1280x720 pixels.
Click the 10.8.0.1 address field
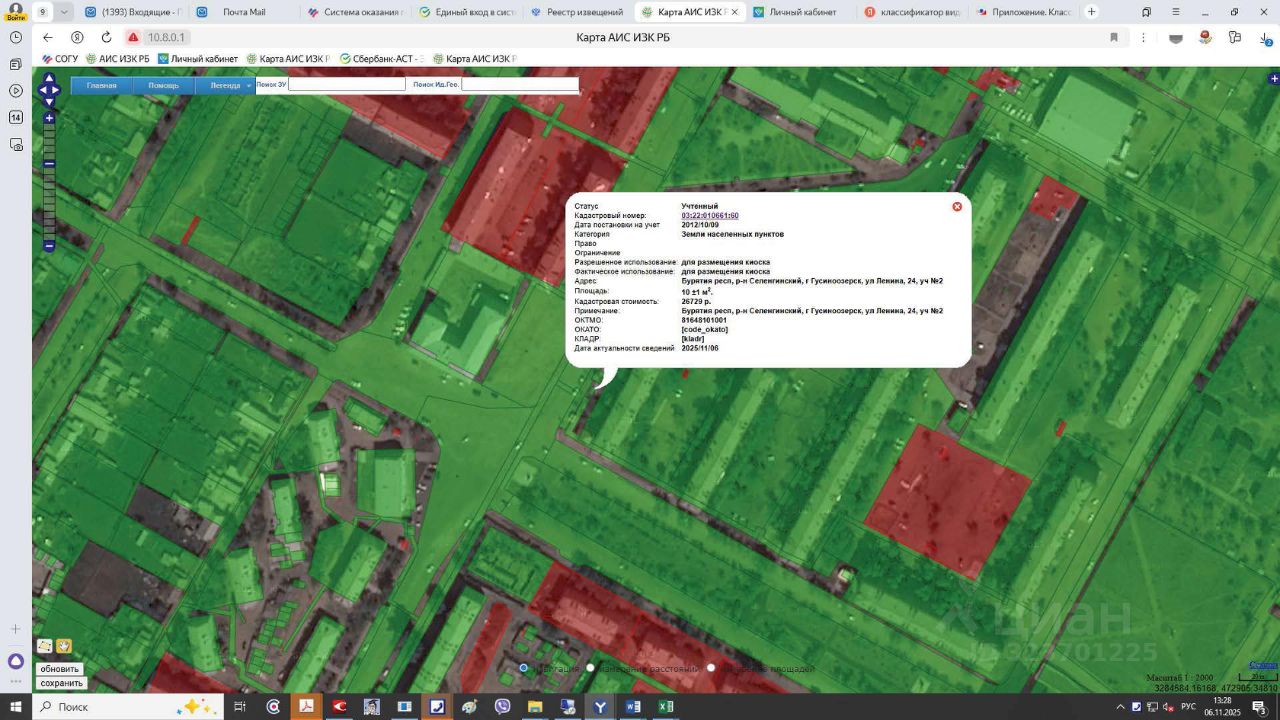click(167, 37)
